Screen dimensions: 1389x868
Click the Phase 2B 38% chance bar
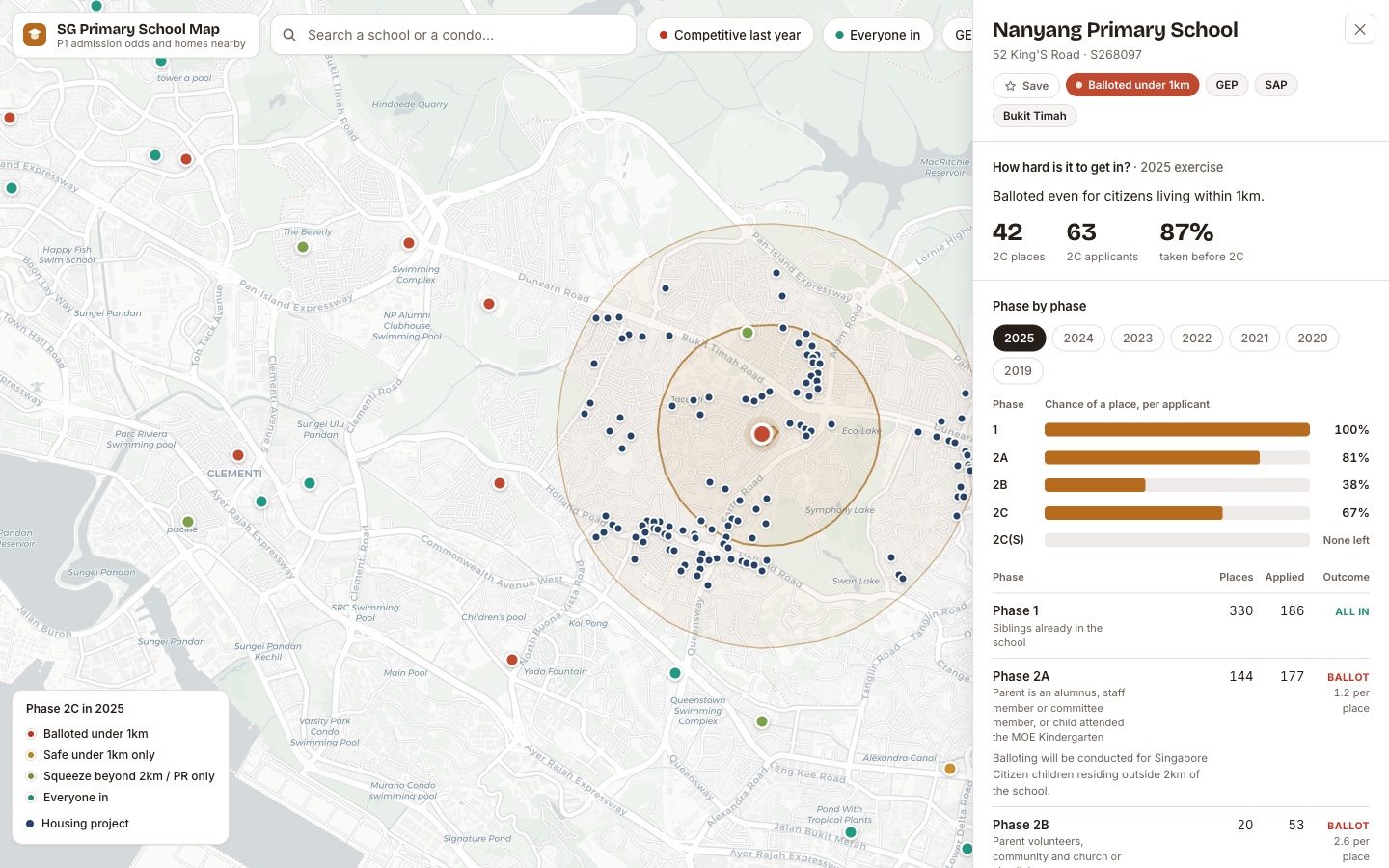[x=1177, y=485]
